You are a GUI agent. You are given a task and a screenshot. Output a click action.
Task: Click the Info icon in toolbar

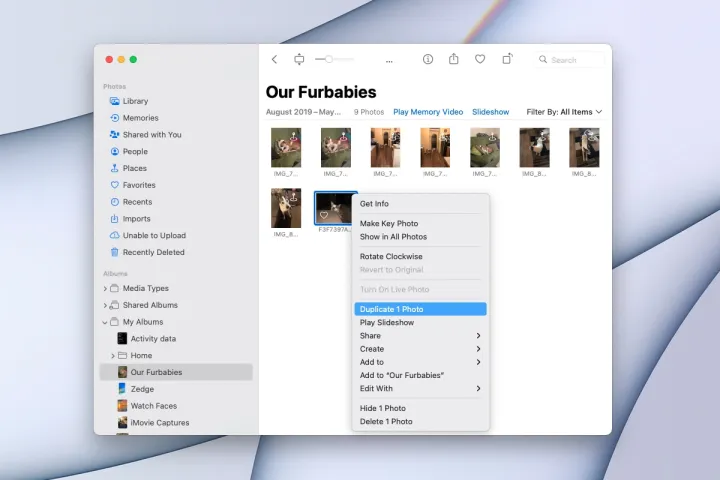(x=428, y=59)
